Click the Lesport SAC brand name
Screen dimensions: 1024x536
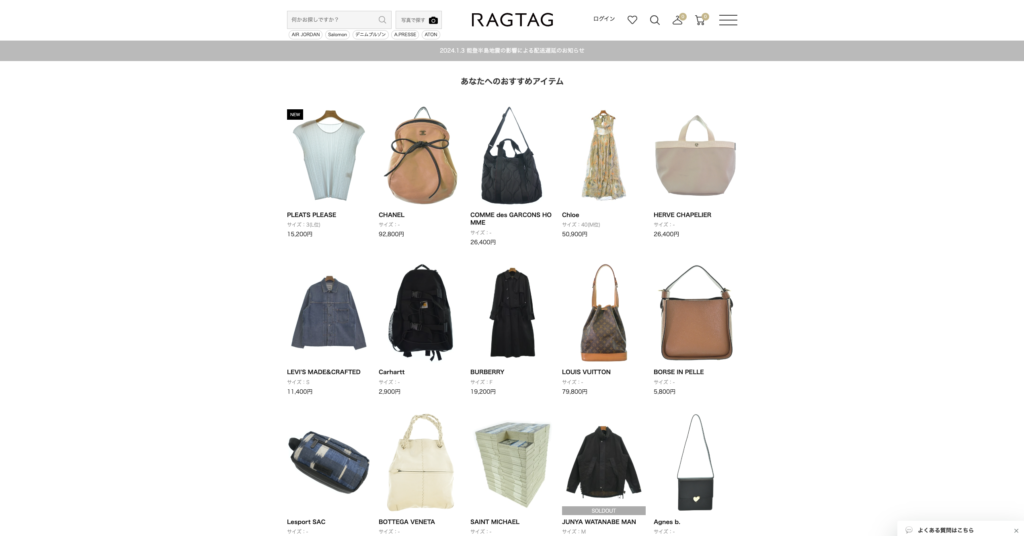[306, 522]
